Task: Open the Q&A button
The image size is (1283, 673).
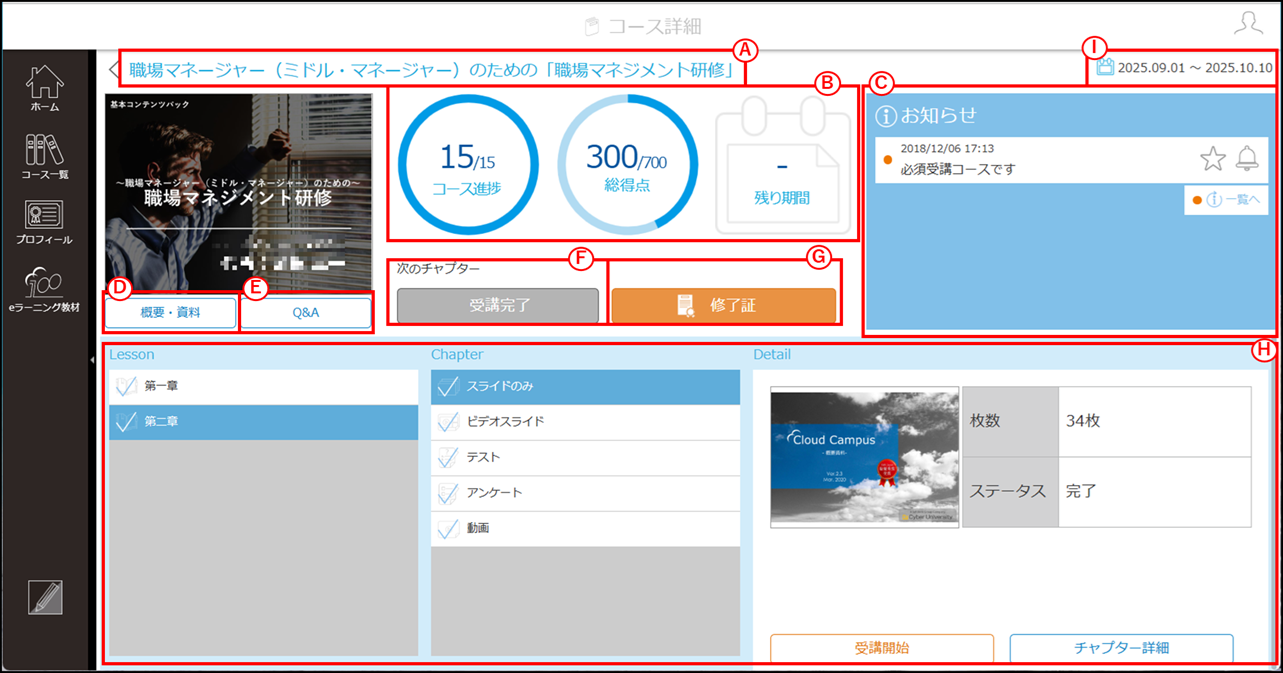Action: (306, 312)
